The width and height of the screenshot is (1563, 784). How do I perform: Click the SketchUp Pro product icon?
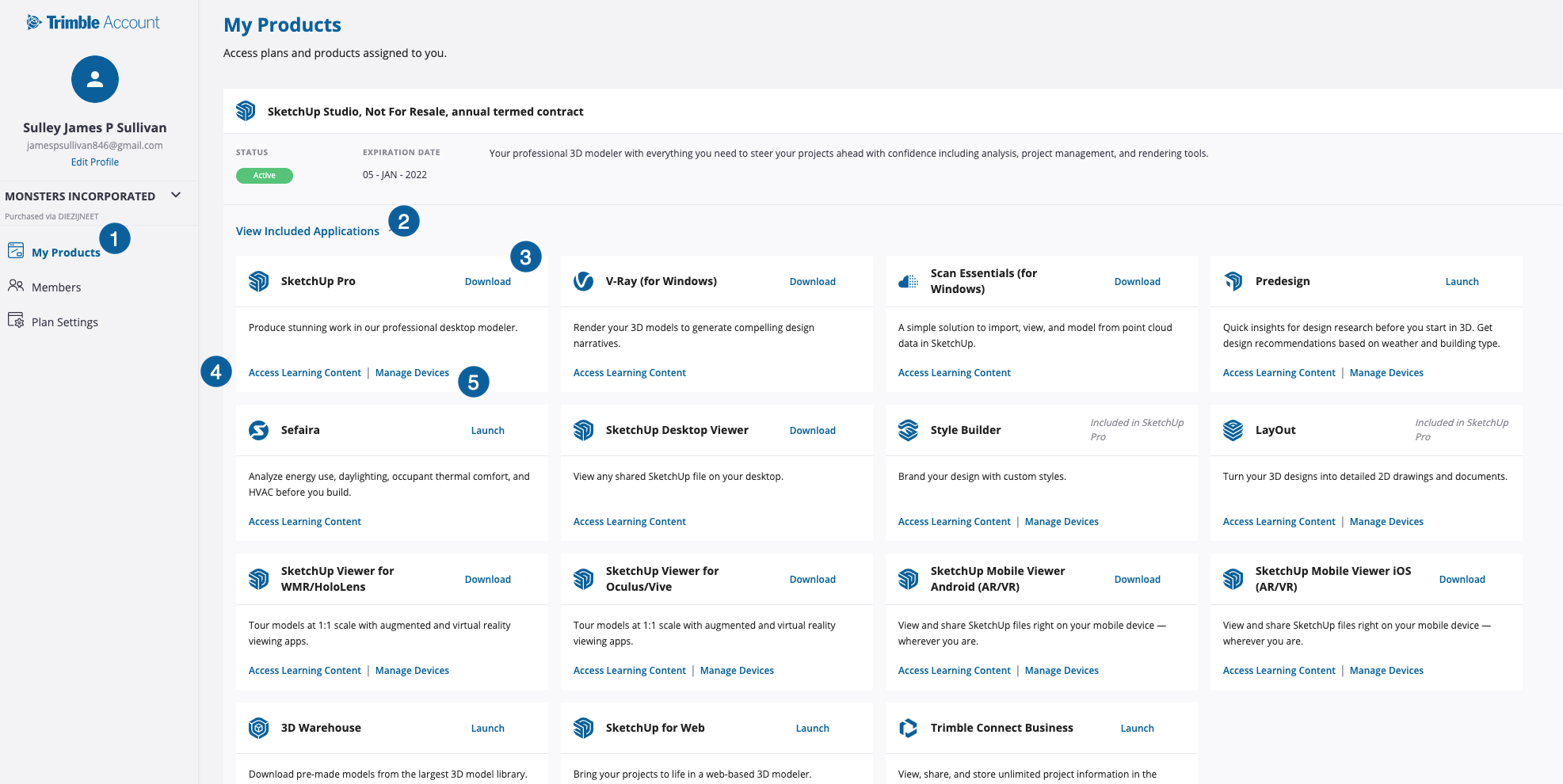pyautogui.click(x=259, y=281)
